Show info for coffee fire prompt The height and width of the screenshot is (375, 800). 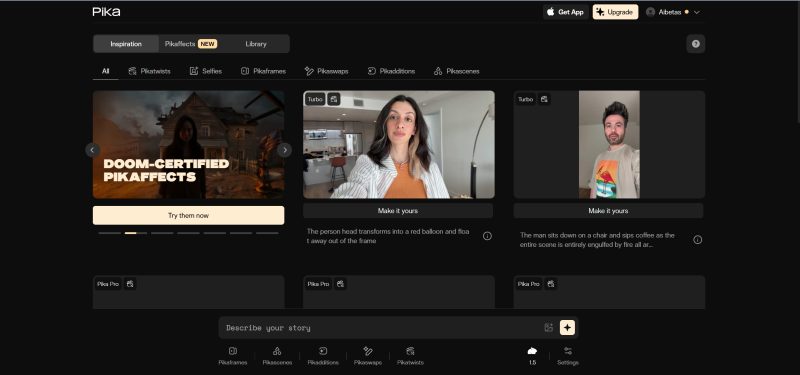[x=697, y=240]
